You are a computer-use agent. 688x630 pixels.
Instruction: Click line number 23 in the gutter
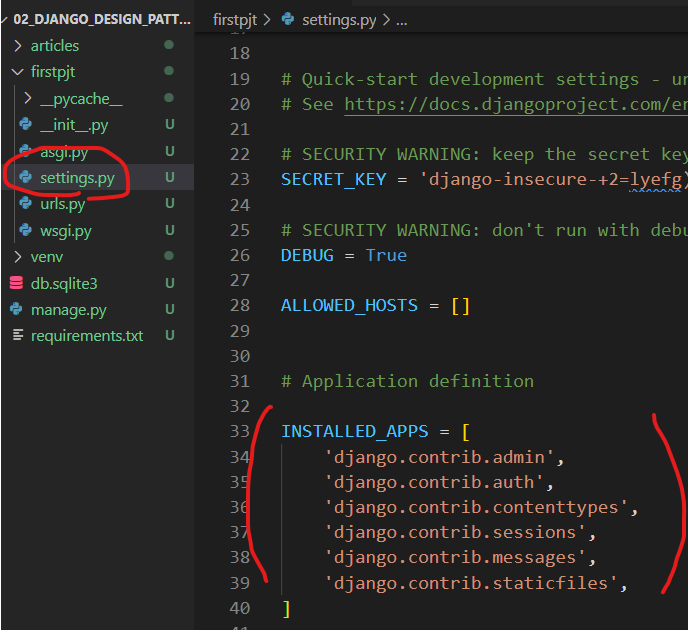tap(240, 179)
